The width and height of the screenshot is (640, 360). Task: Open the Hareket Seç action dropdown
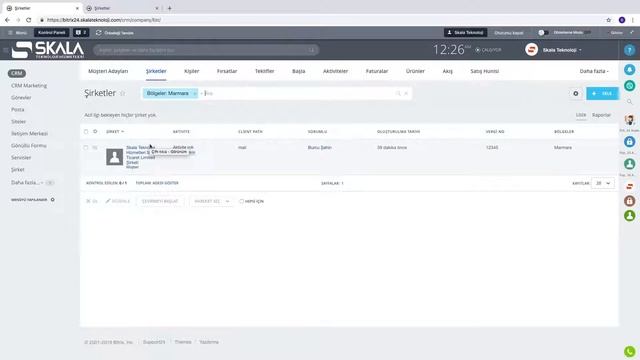pos(211,201)
